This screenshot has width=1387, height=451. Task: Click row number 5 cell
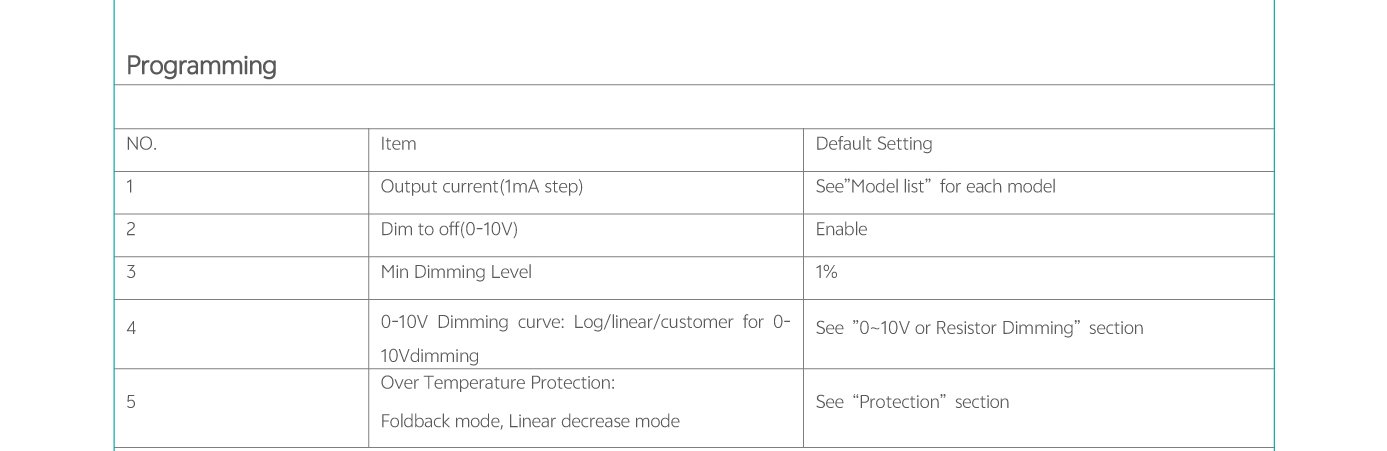(131, 402)
